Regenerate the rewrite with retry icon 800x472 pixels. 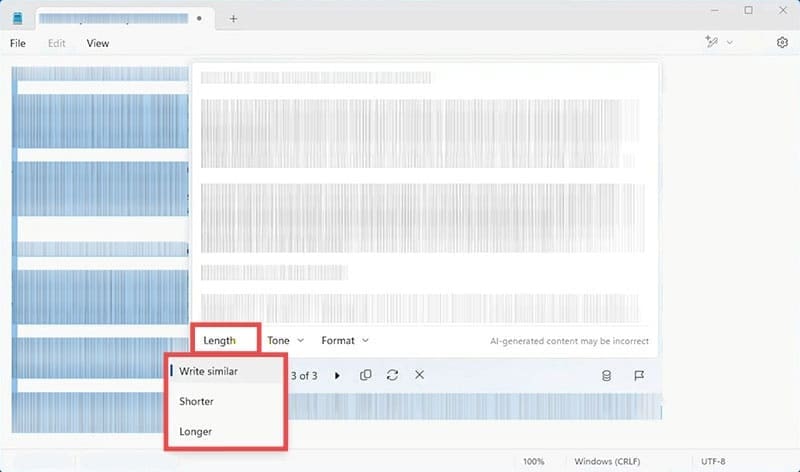click(x=392, y=375)
